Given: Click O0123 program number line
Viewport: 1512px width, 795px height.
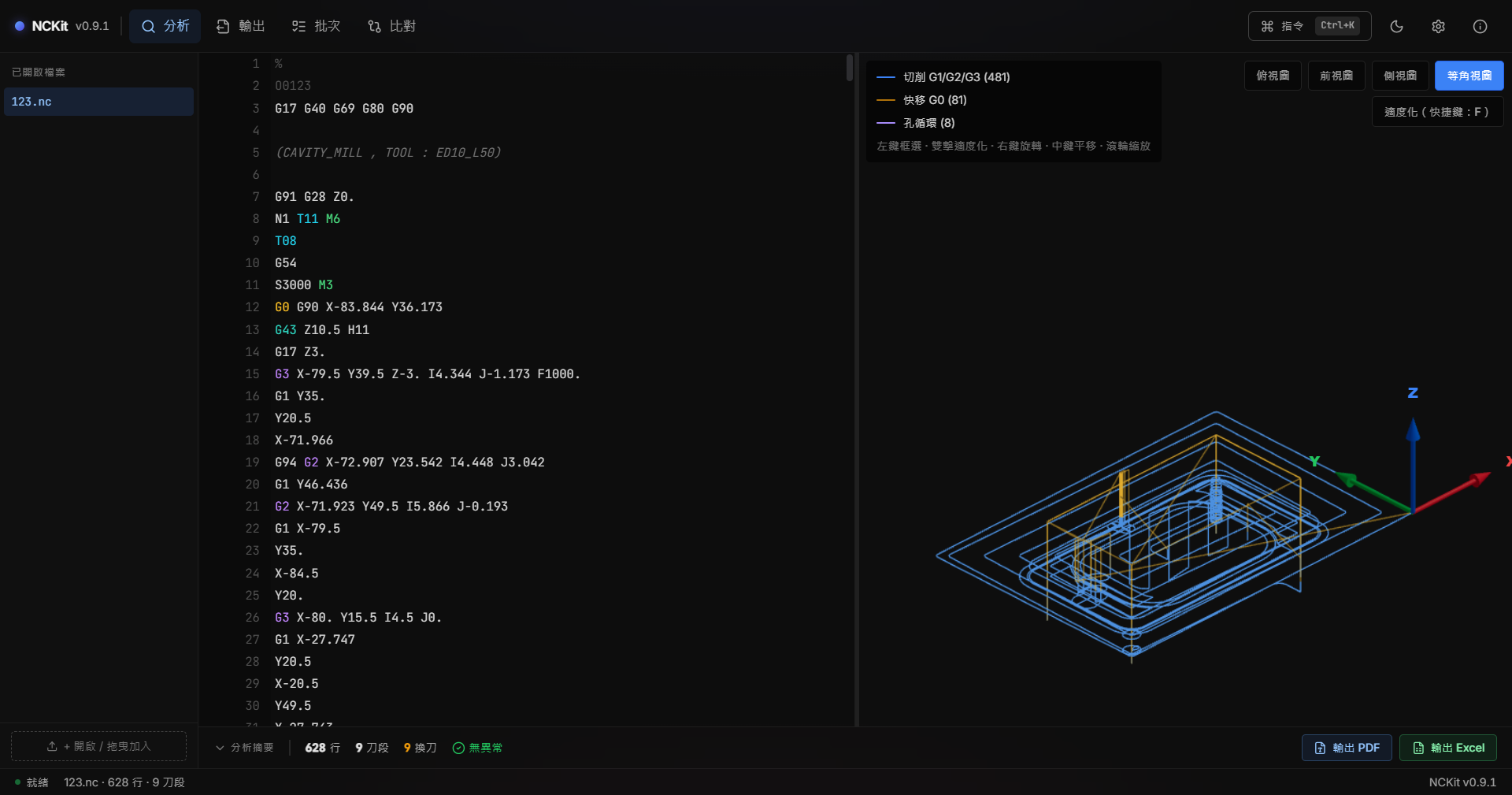Looking at the screenshot, I should coord(293,85).
